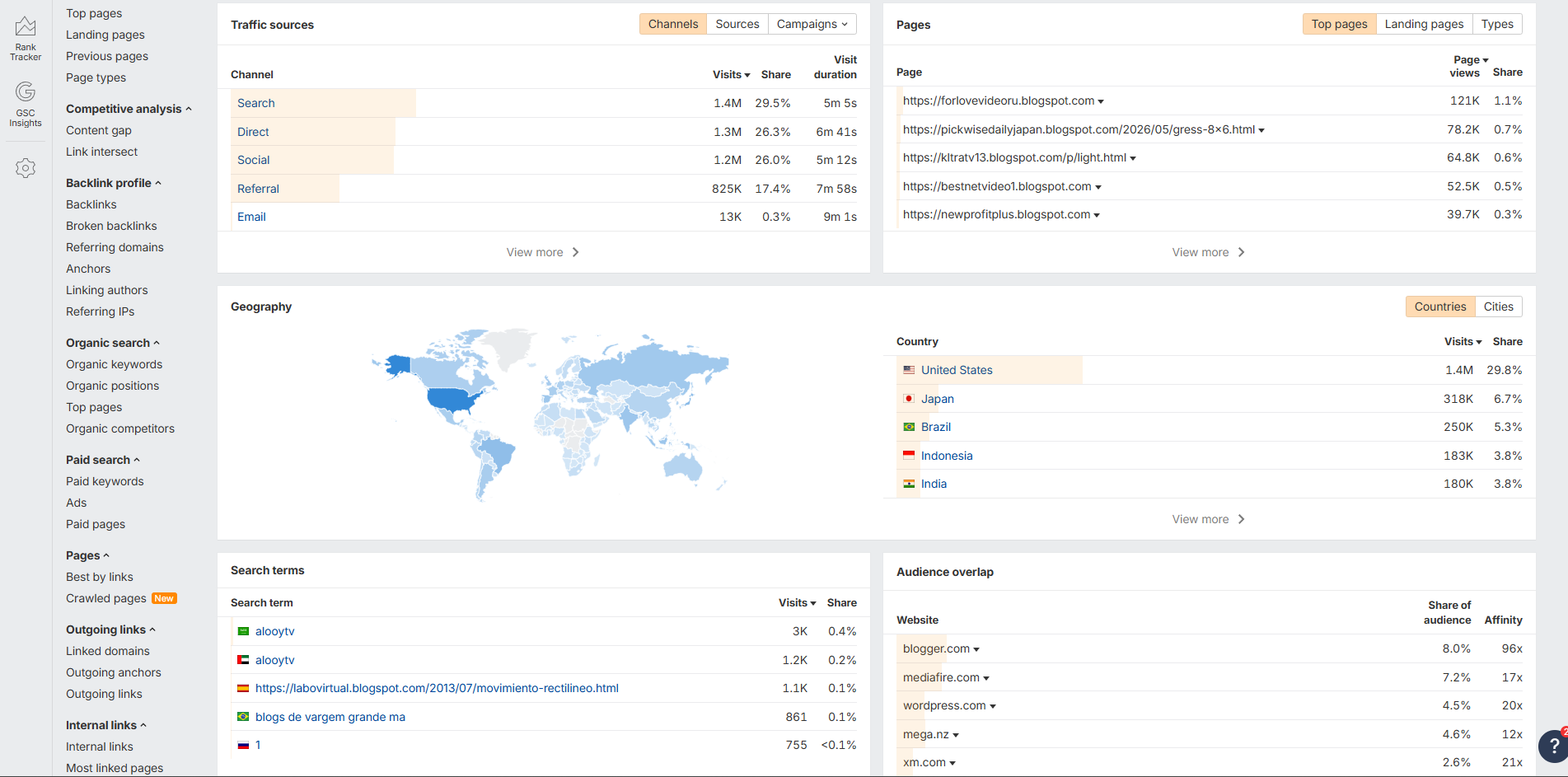Sort Search terms by Visits column
This screenshot has height=777, width=1568.
pyautogui.click(x=797, y=602)
